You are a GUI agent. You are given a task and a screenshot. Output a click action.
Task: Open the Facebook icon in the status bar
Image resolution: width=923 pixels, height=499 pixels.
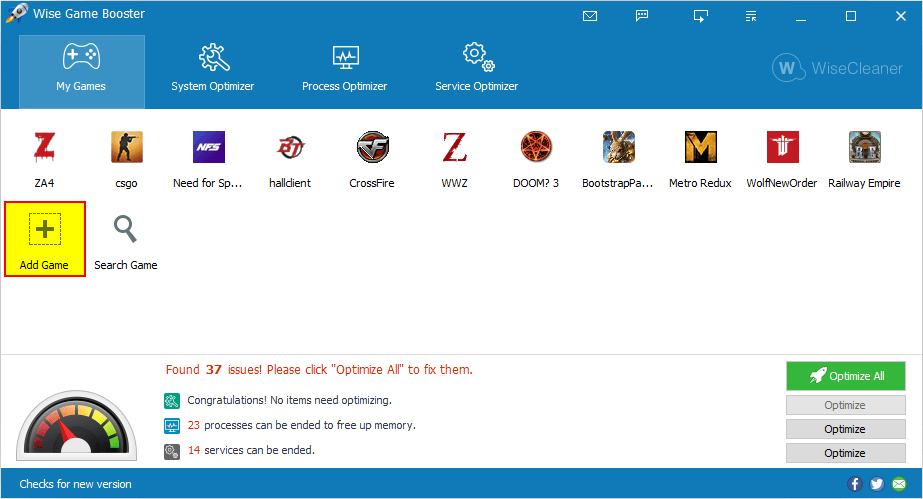[x=855, y=484]
